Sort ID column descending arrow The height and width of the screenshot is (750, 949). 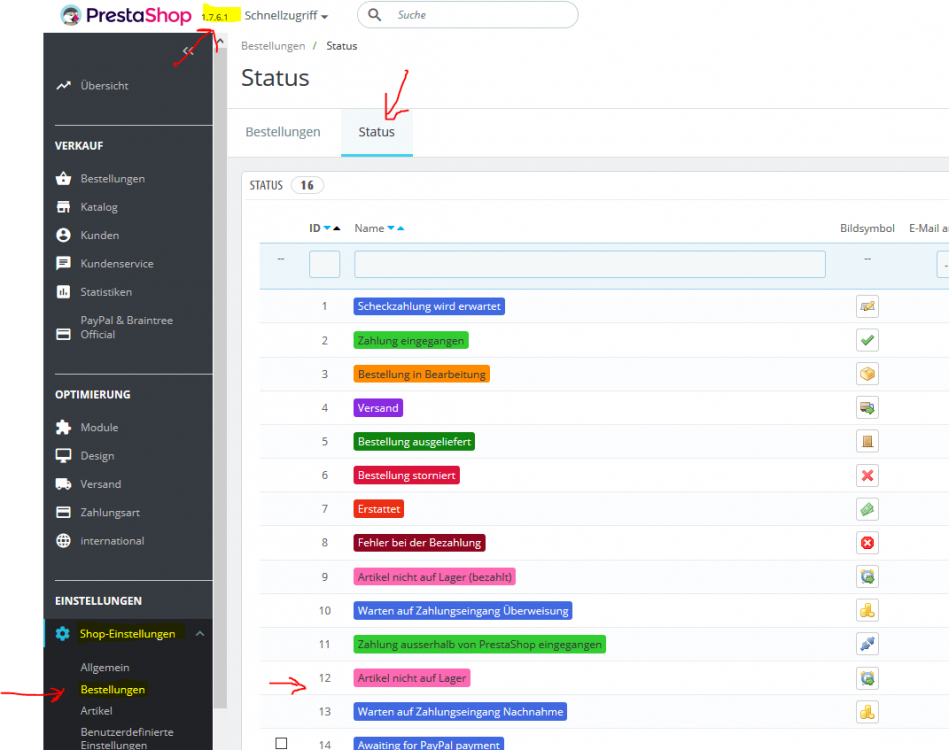(x=327, y=228)
